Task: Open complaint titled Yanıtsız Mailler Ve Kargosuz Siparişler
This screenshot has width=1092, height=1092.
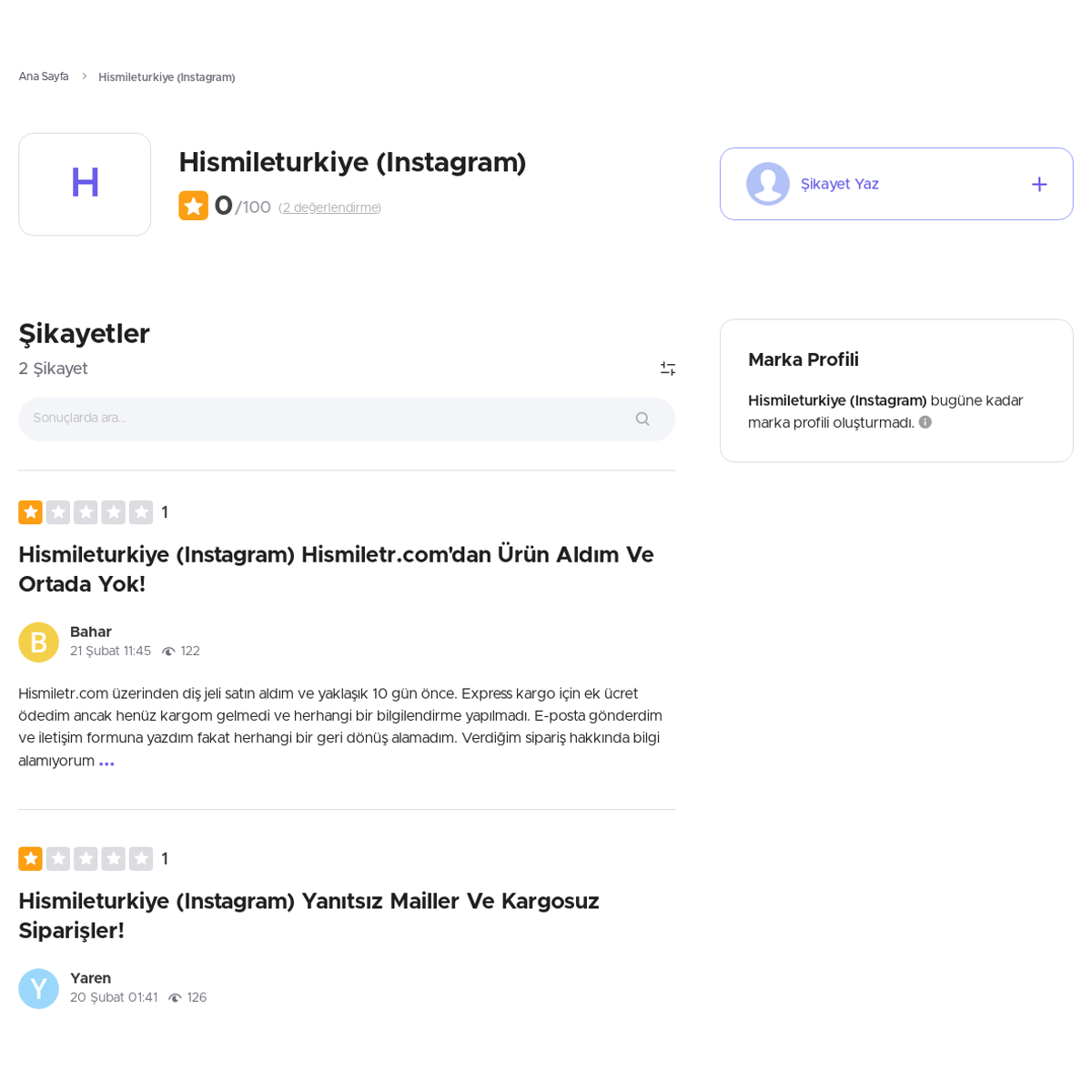Action: pos(309,915)
